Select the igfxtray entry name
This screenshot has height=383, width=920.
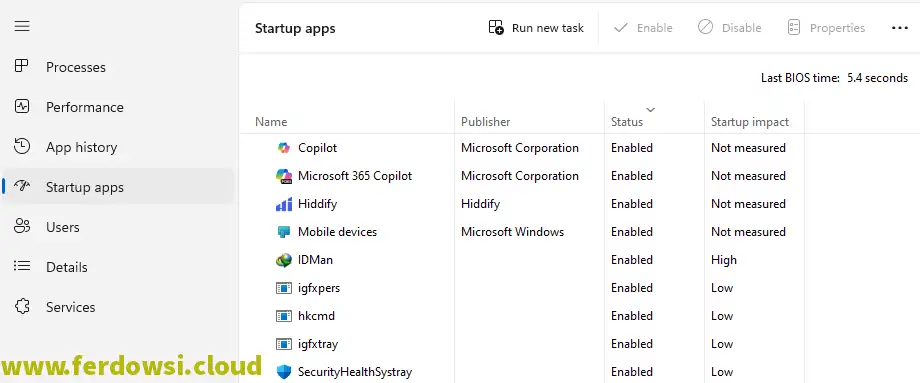pos(318,344)
